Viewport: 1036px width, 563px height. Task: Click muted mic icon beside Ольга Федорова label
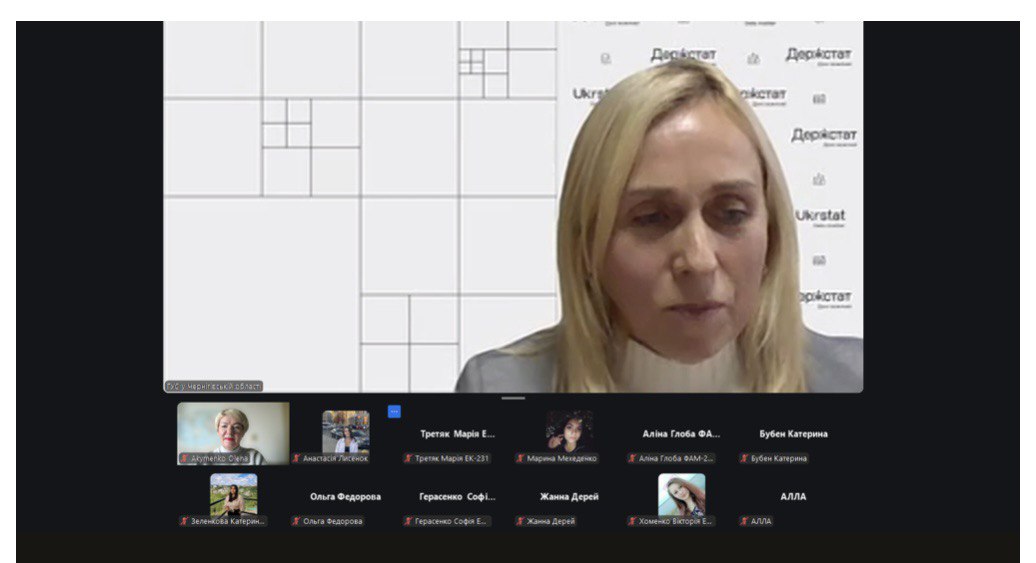296,521
